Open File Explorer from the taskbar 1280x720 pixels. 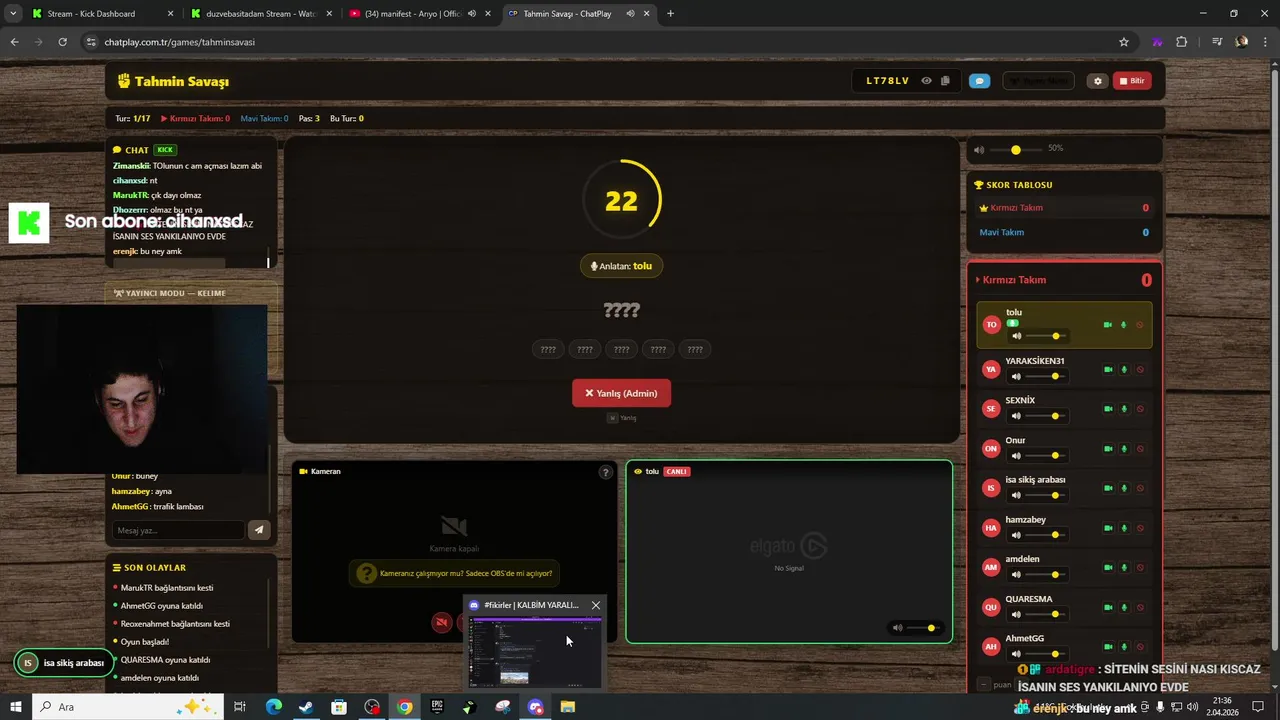[568, 707]
